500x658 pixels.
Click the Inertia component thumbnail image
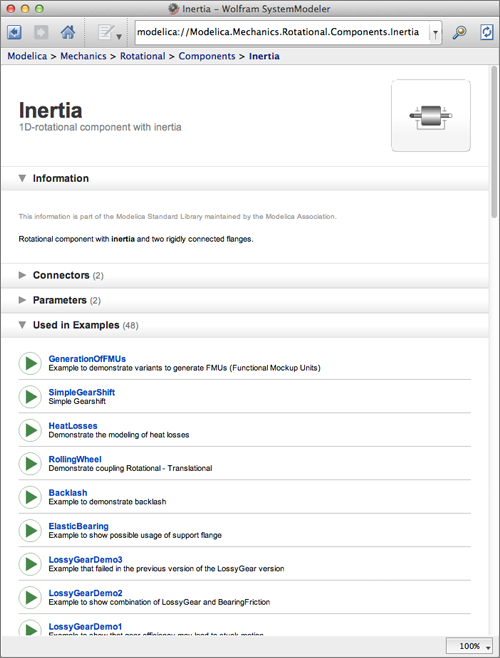(431, 115)
